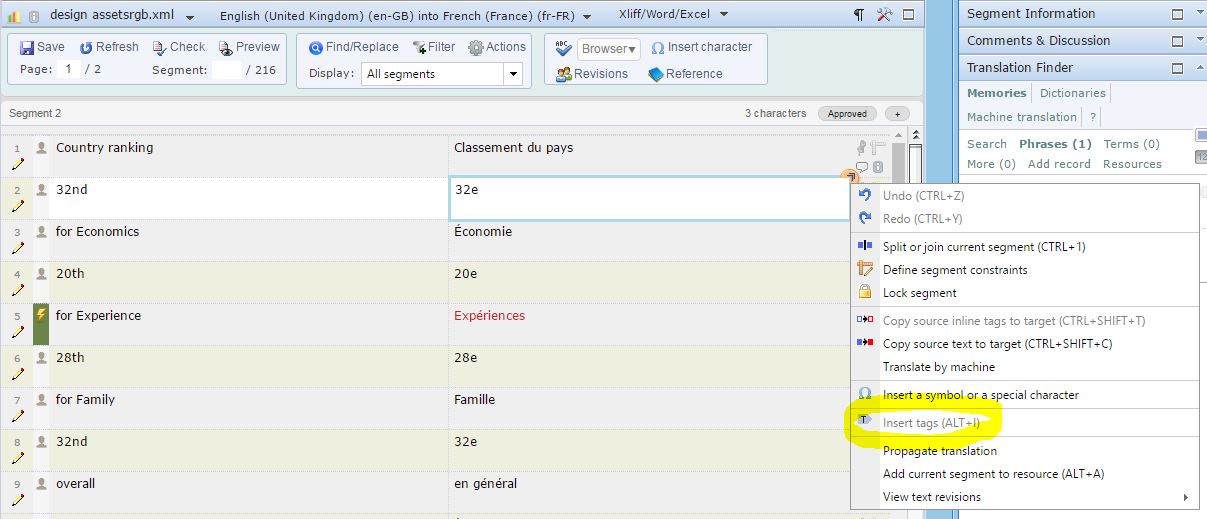
Task: Choose Split or join current segment
Action: 1025,247
